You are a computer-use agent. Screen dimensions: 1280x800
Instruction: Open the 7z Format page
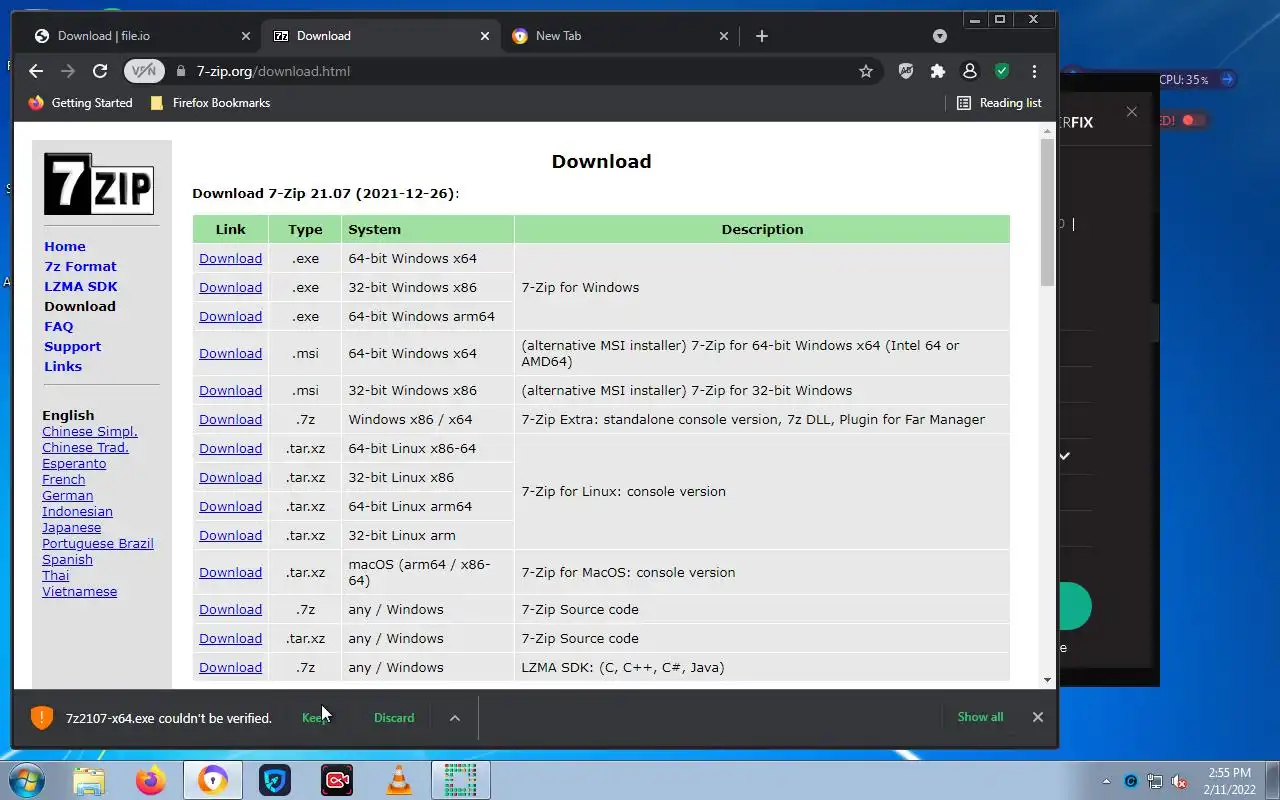pyautogui.click(x=80, y=266)
